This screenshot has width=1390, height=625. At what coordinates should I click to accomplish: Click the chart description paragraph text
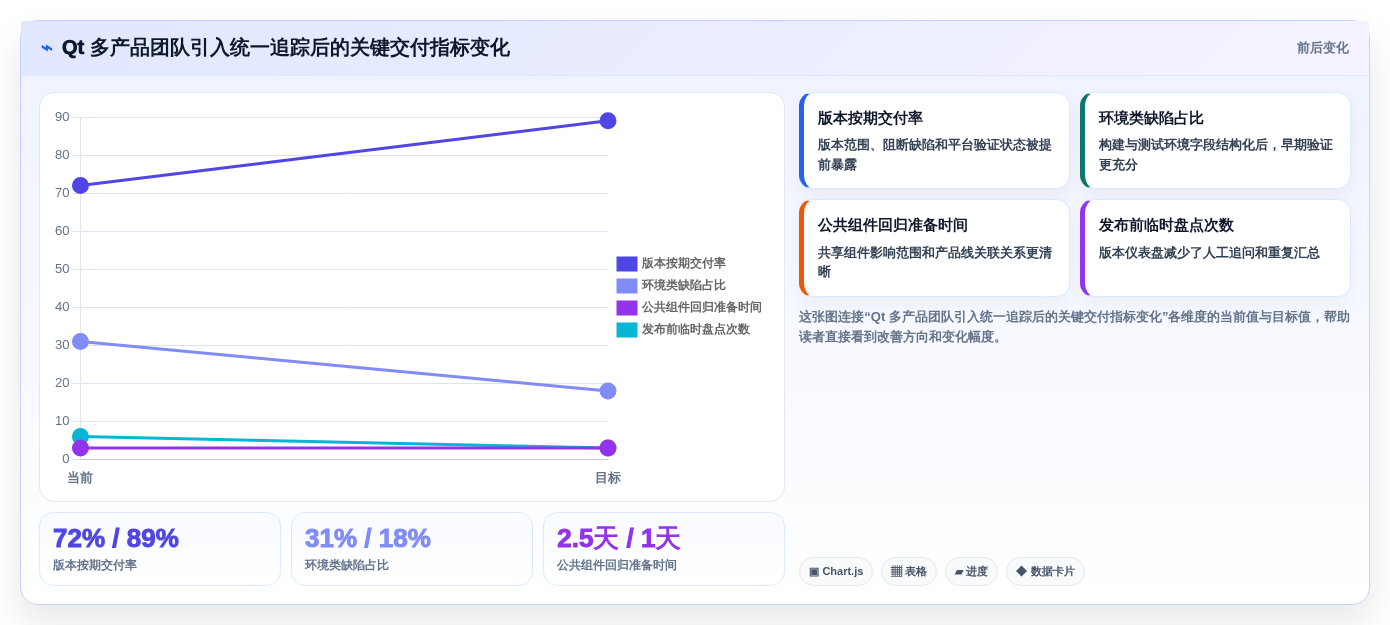point(1074,327)
